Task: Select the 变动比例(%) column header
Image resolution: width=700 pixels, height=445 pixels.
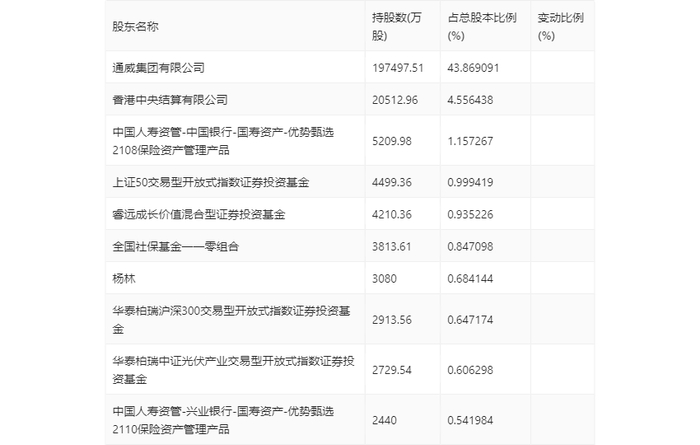Action: tap(560, 27)
